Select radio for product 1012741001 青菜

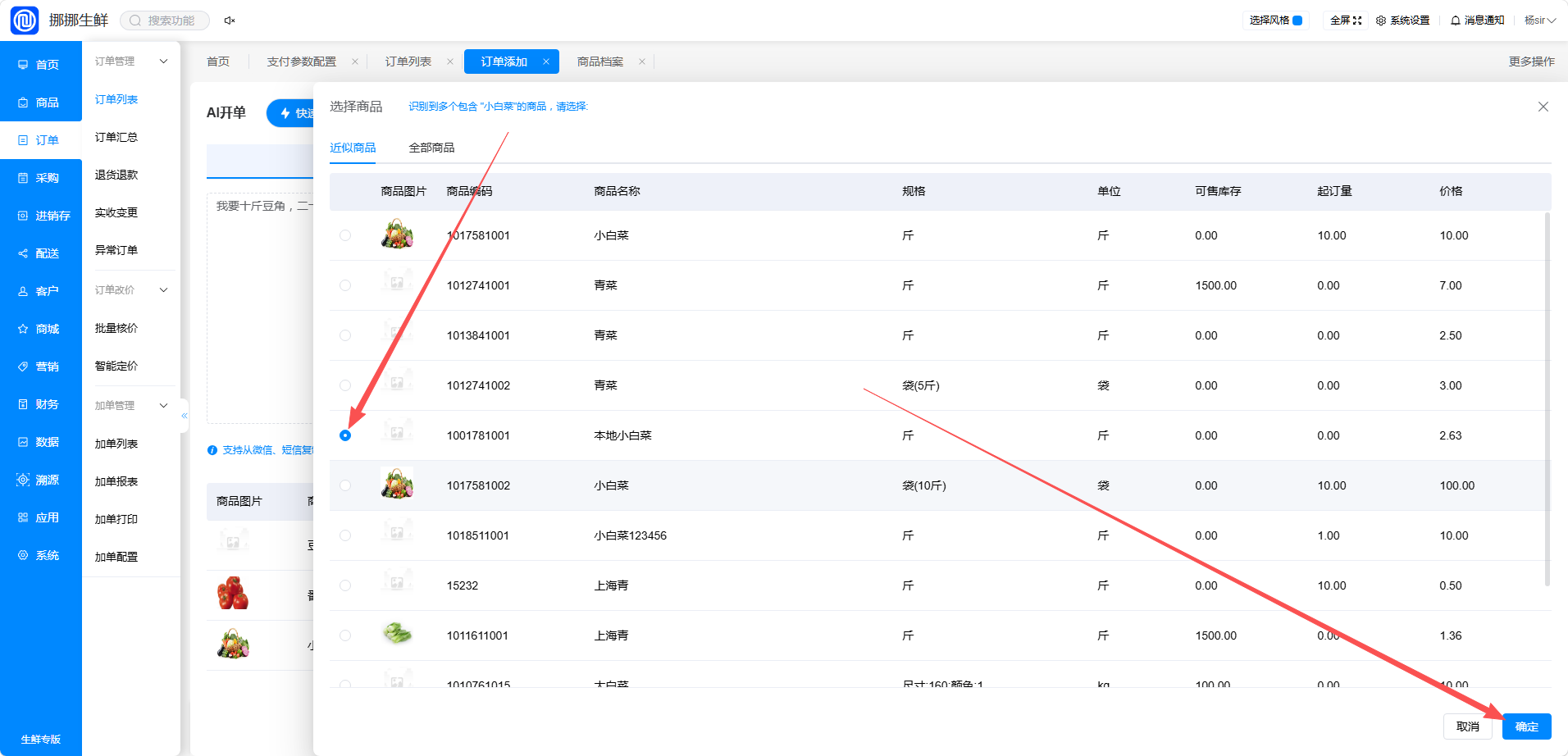pyautogui.click(x=345, y=285)
